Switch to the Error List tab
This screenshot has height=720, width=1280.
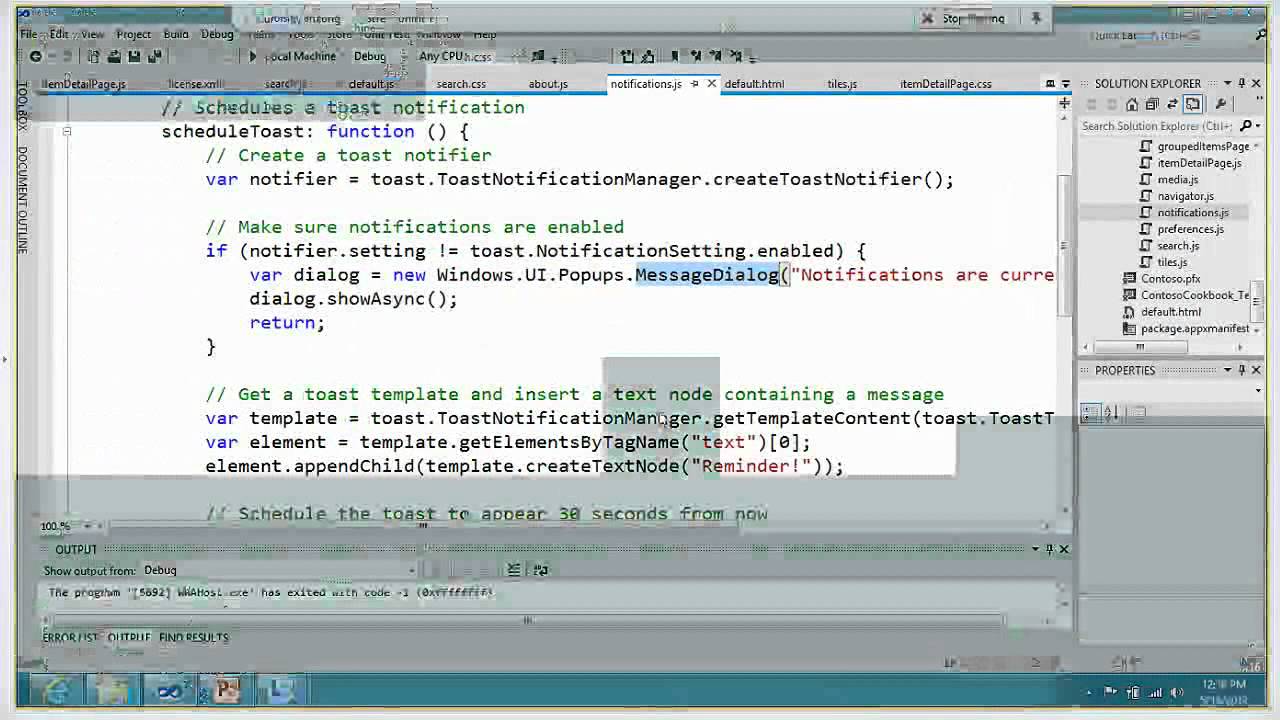click(70, 637)
